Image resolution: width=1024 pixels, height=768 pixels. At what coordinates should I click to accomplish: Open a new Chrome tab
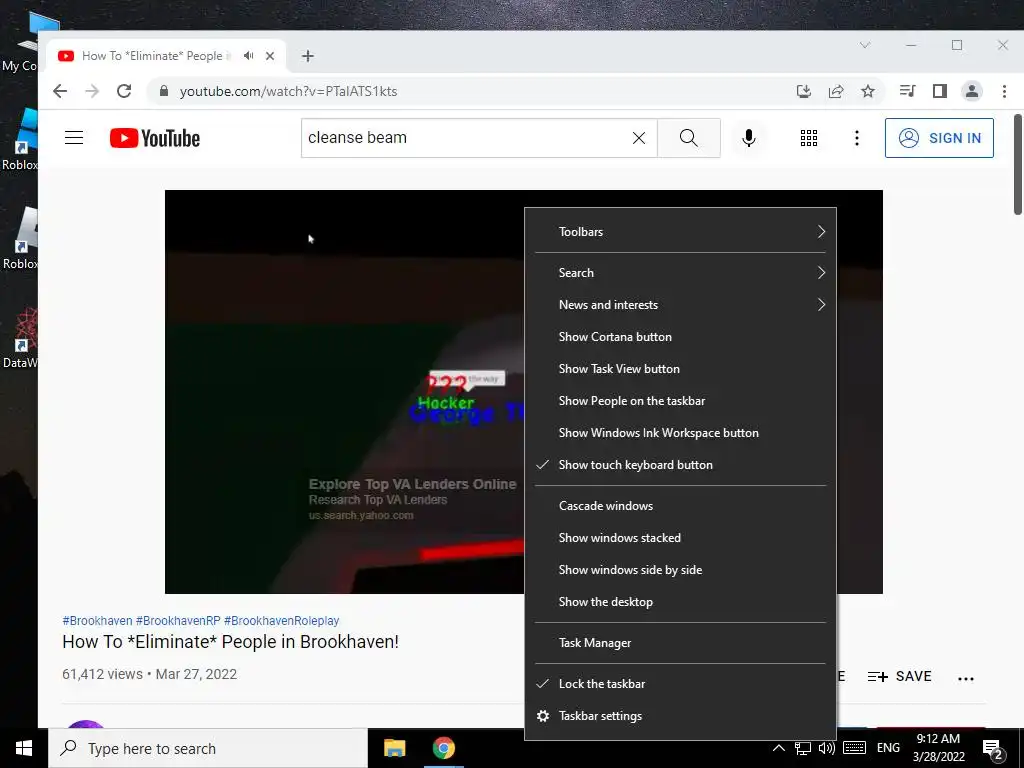[308, 56]
